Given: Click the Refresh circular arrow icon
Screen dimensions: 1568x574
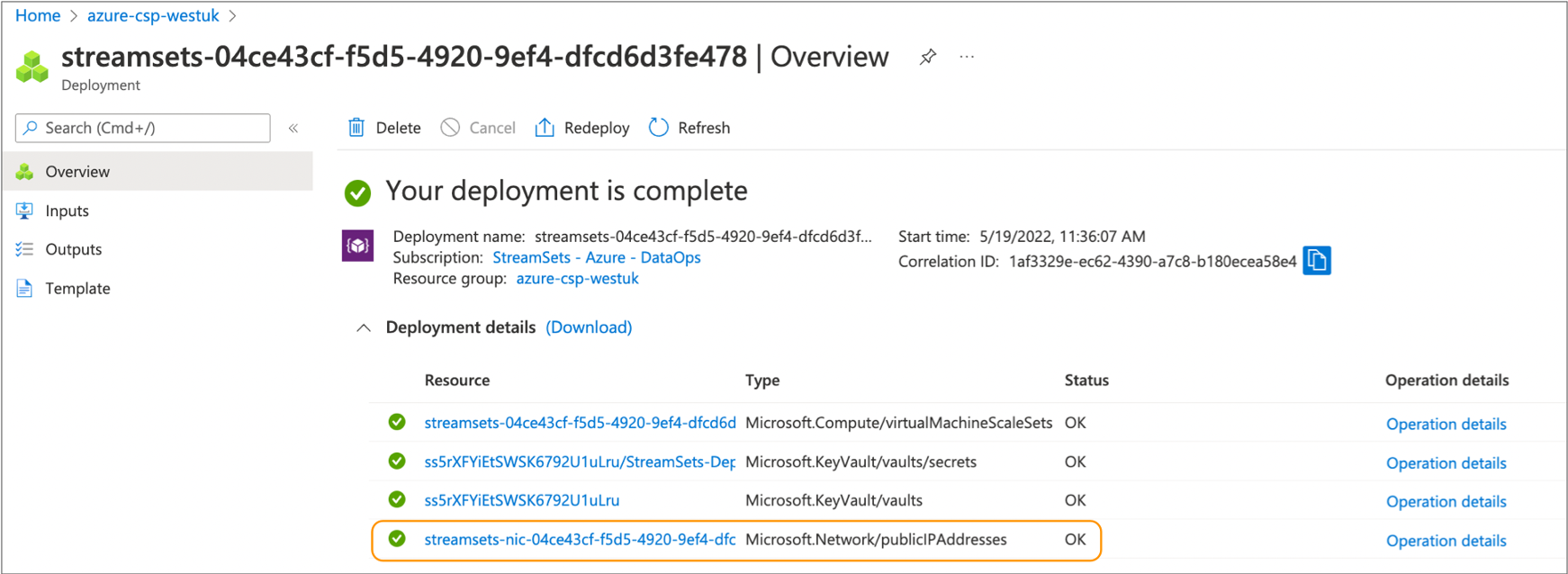Looking at the screenshot, I should click(x=659, y=128).
